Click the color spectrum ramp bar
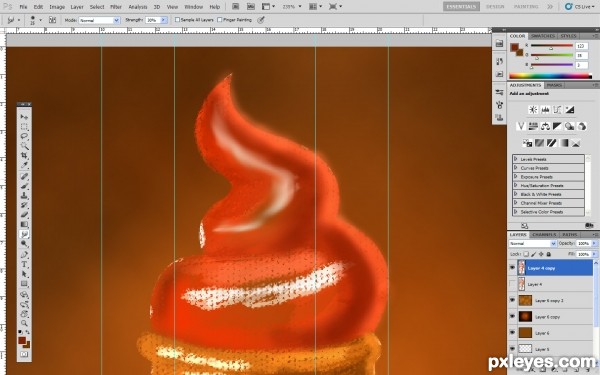Viewport: 600px width, 375px height. (x=550, y=76)
